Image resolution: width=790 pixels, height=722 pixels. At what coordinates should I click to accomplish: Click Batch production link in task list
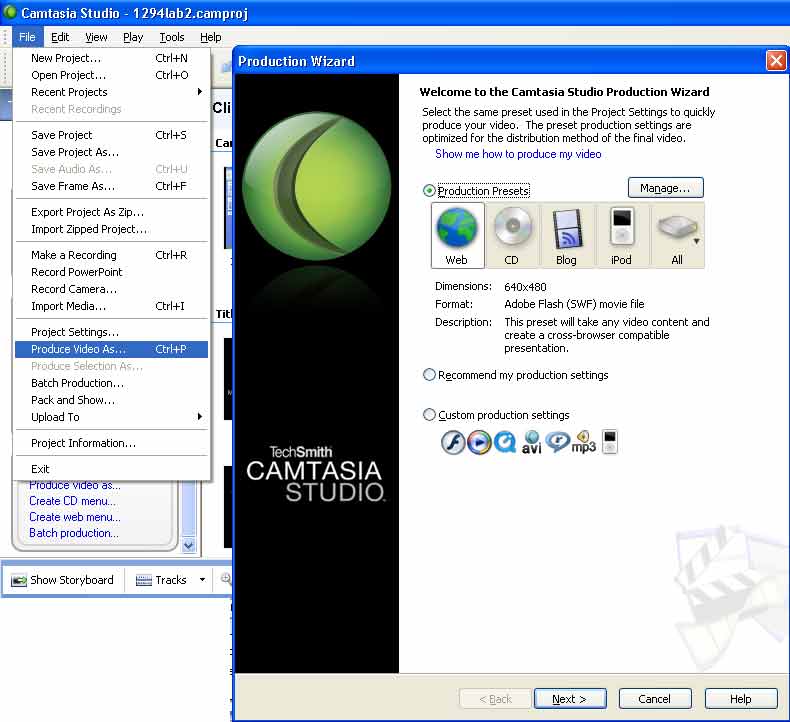[x=74, y=533]
